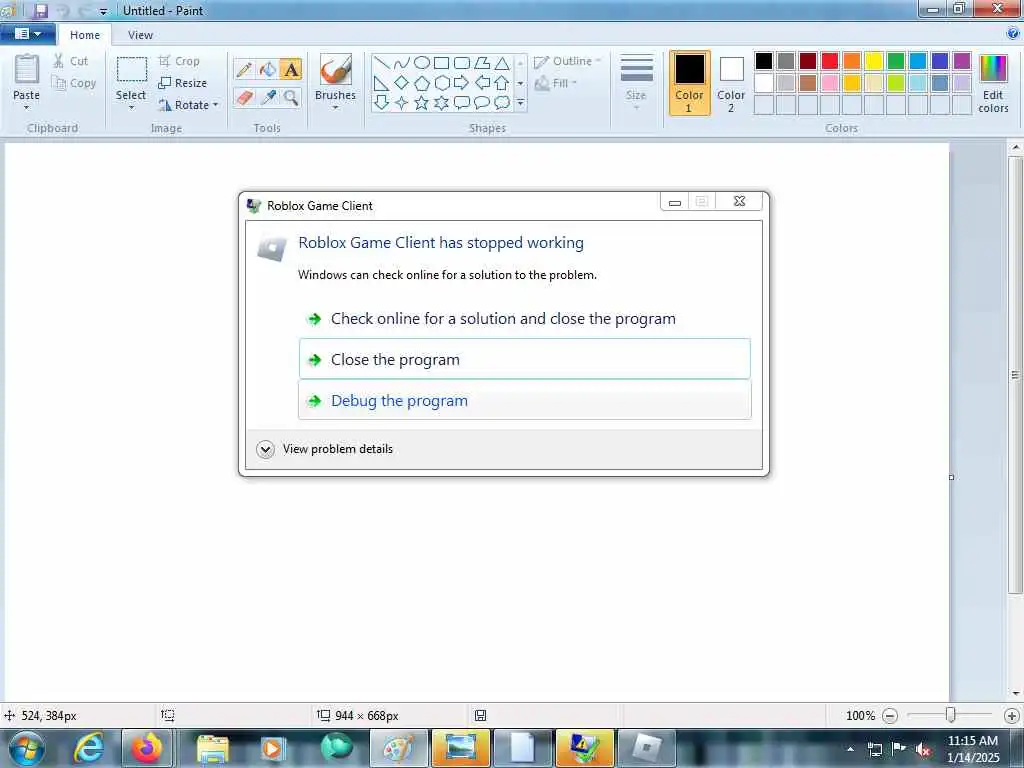This screenshot has height=768, width=1024.
Task: Open the Rotate dropdown menu
Action: 189,104
